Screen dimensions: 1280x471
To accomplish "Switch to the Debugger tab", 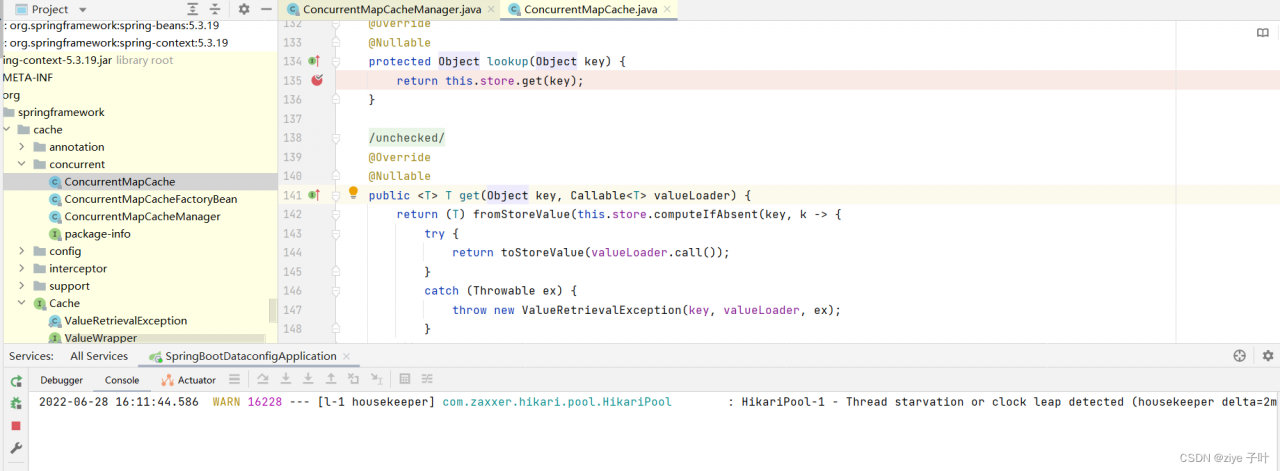I will click(x=61, y=380).
